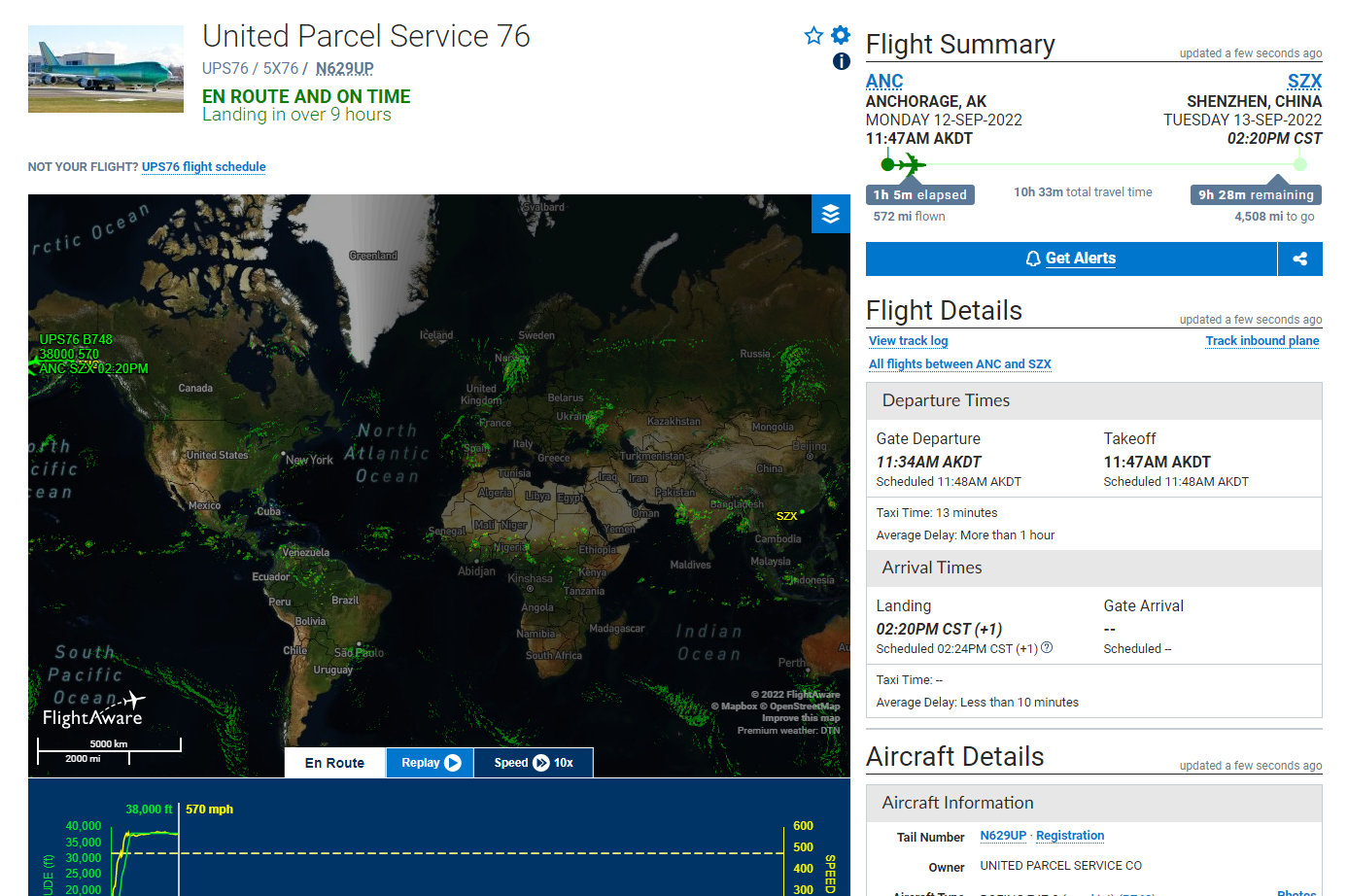This screenshot has width=1348, height=896.
Task: Open flight page settings gear
Action: tap(841, 35)
